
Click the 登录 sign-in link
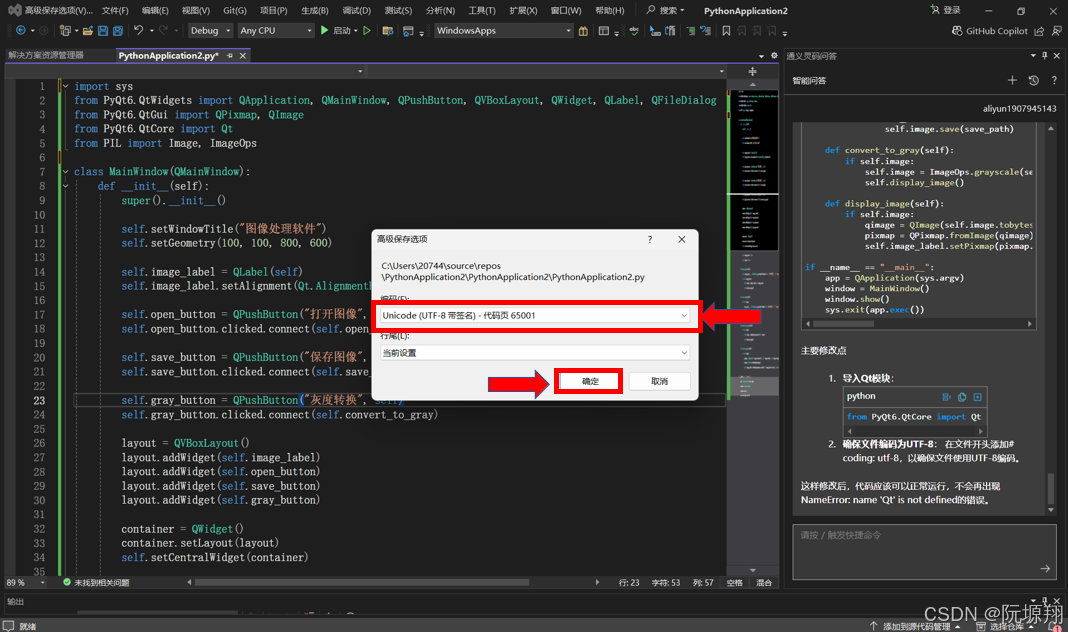tap(952, 10)
